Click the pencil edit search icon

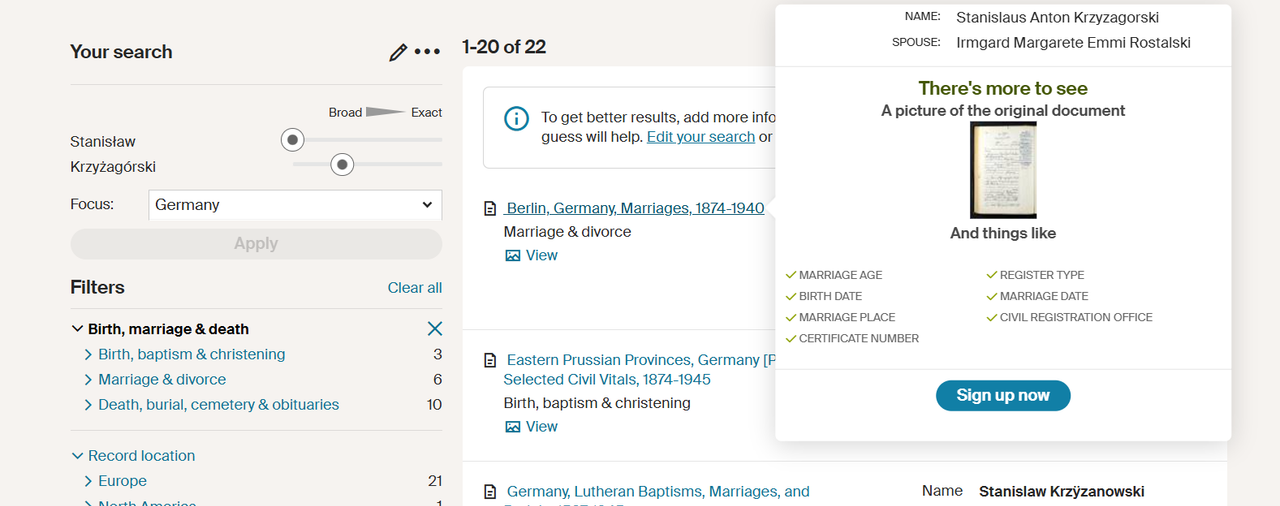pos(398,52)
